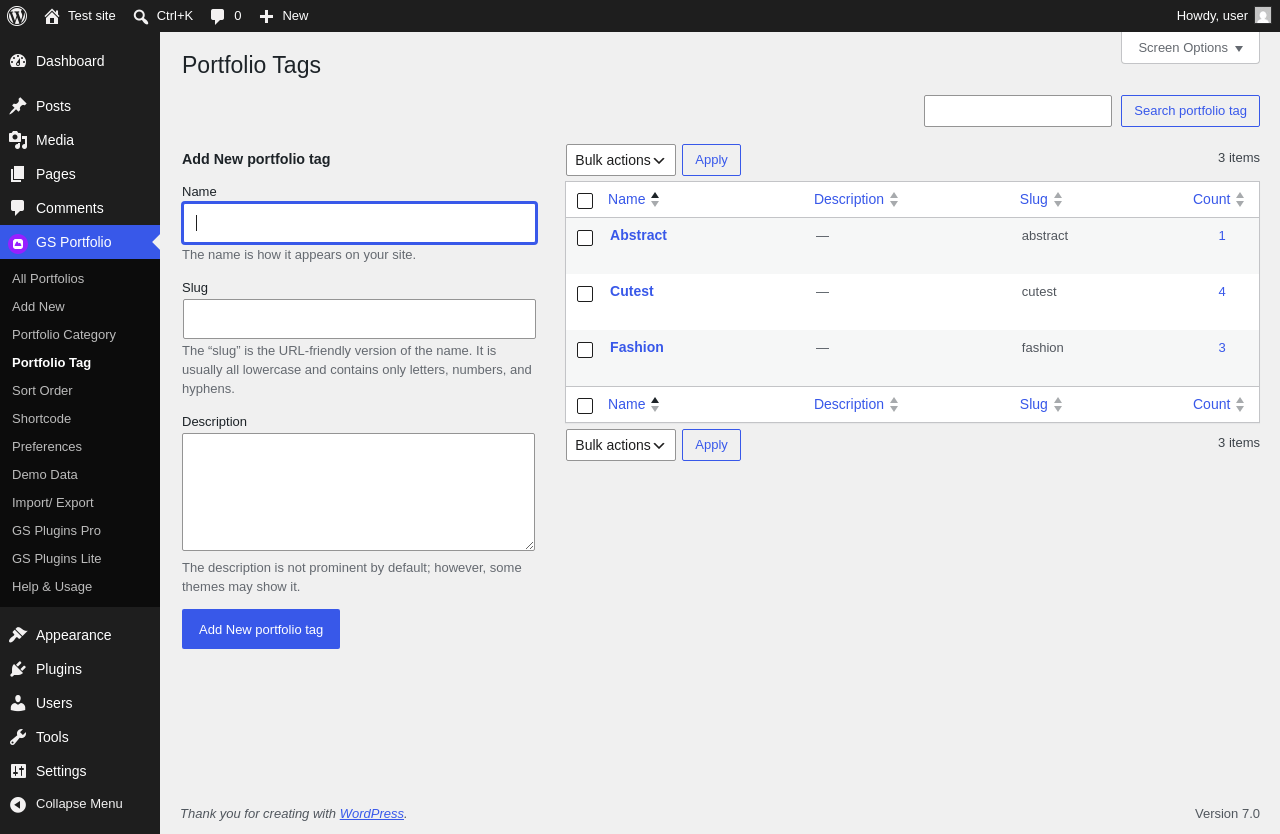Click the Count 4 link for Cutest
1280x834 pixels.
[1222, 291]
